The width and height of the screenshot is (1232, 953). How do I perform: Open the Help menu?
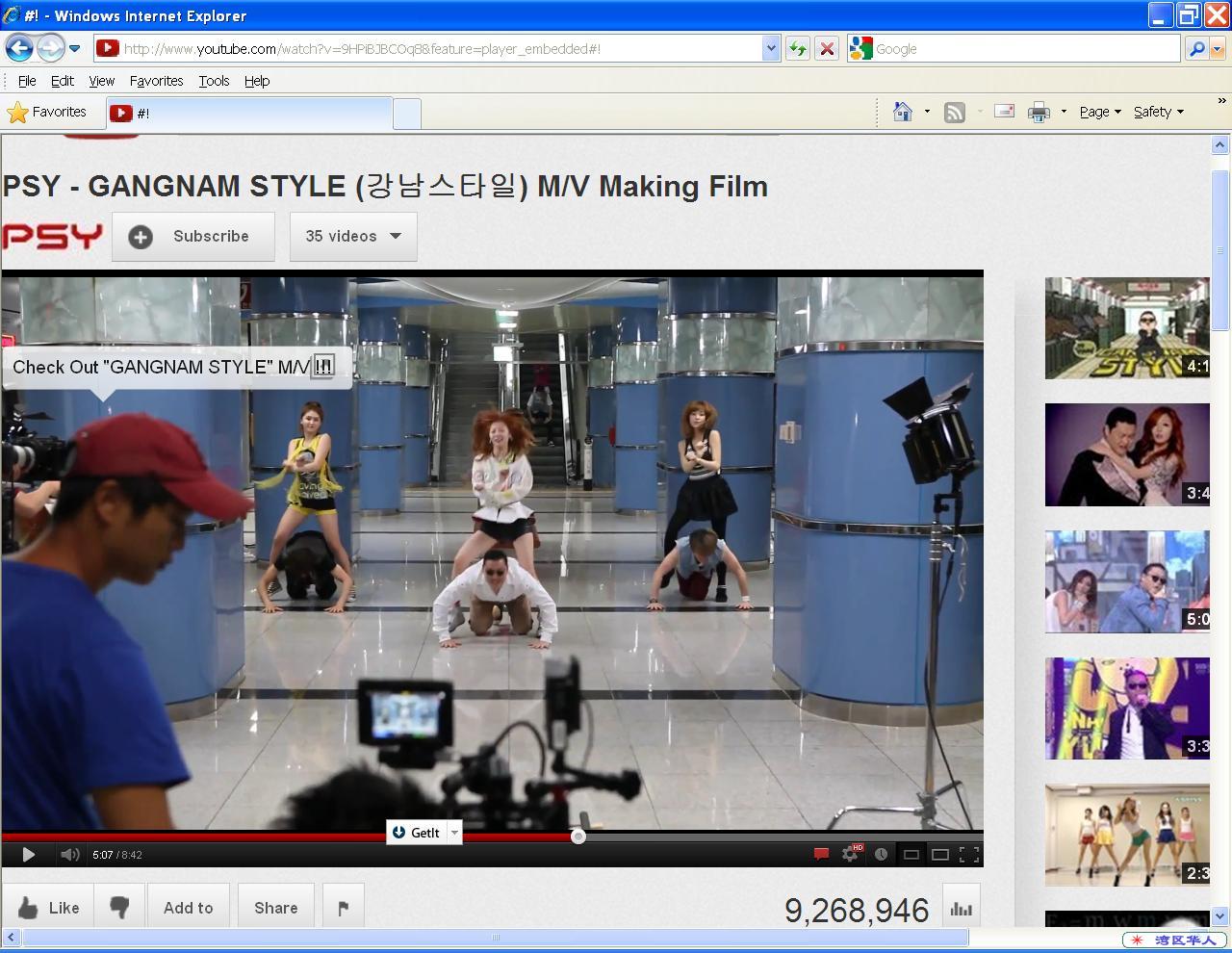tap(257, 81)
